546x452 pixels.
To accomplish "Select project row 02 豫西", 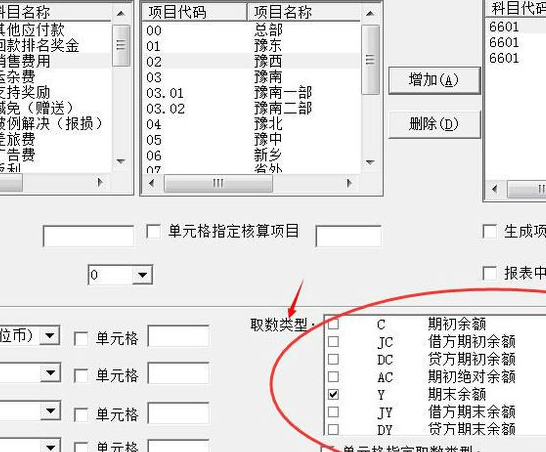I will [x=251, y=62].
